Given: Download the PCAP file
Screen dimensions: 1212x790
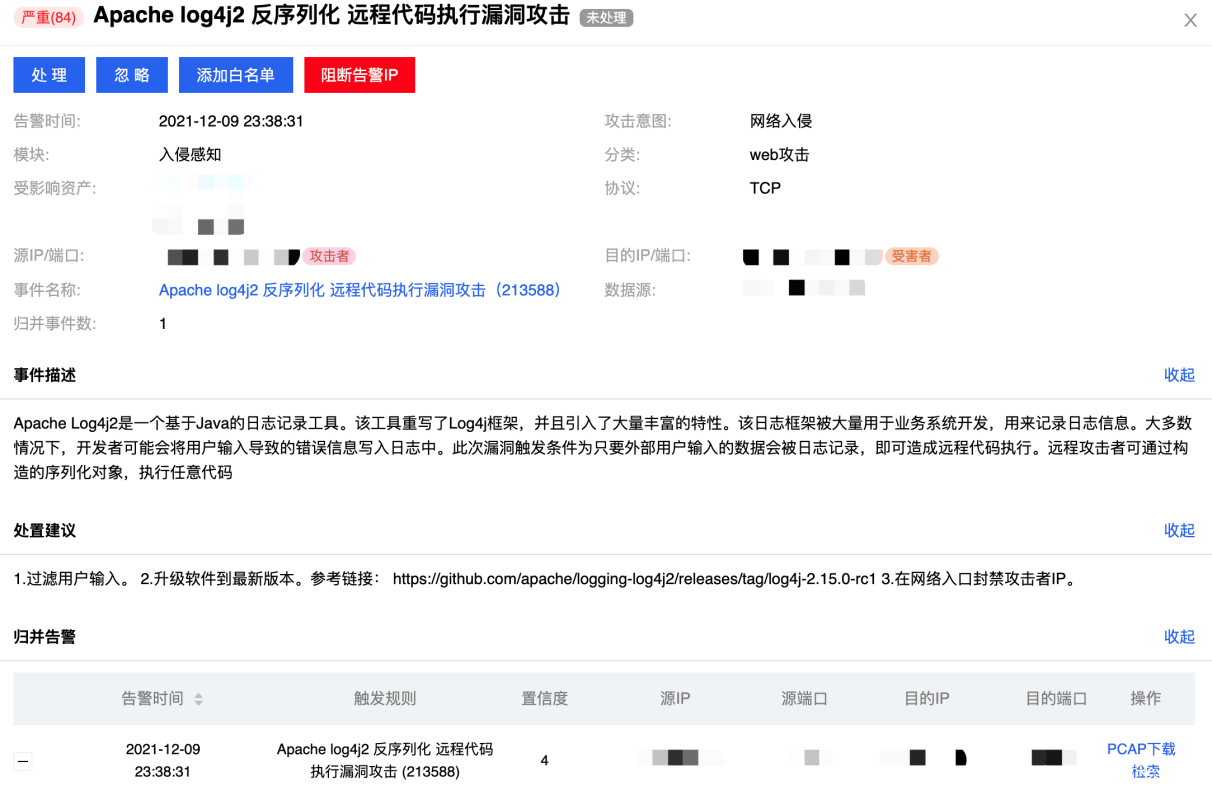Looking at the screenshot, I should 1141,749.
